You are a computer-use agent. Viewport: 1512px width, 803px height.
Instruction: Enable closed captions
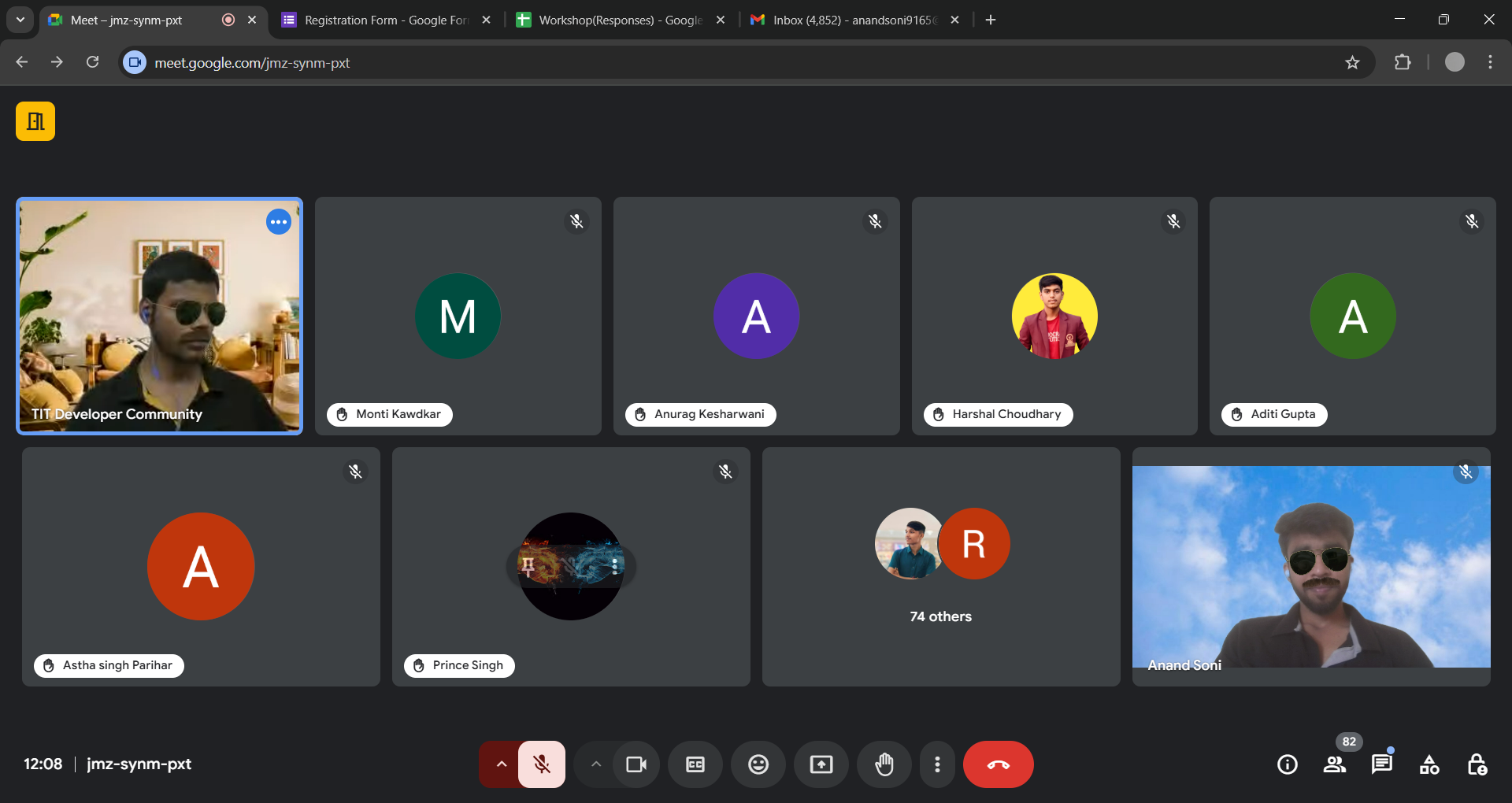point(695,764)
